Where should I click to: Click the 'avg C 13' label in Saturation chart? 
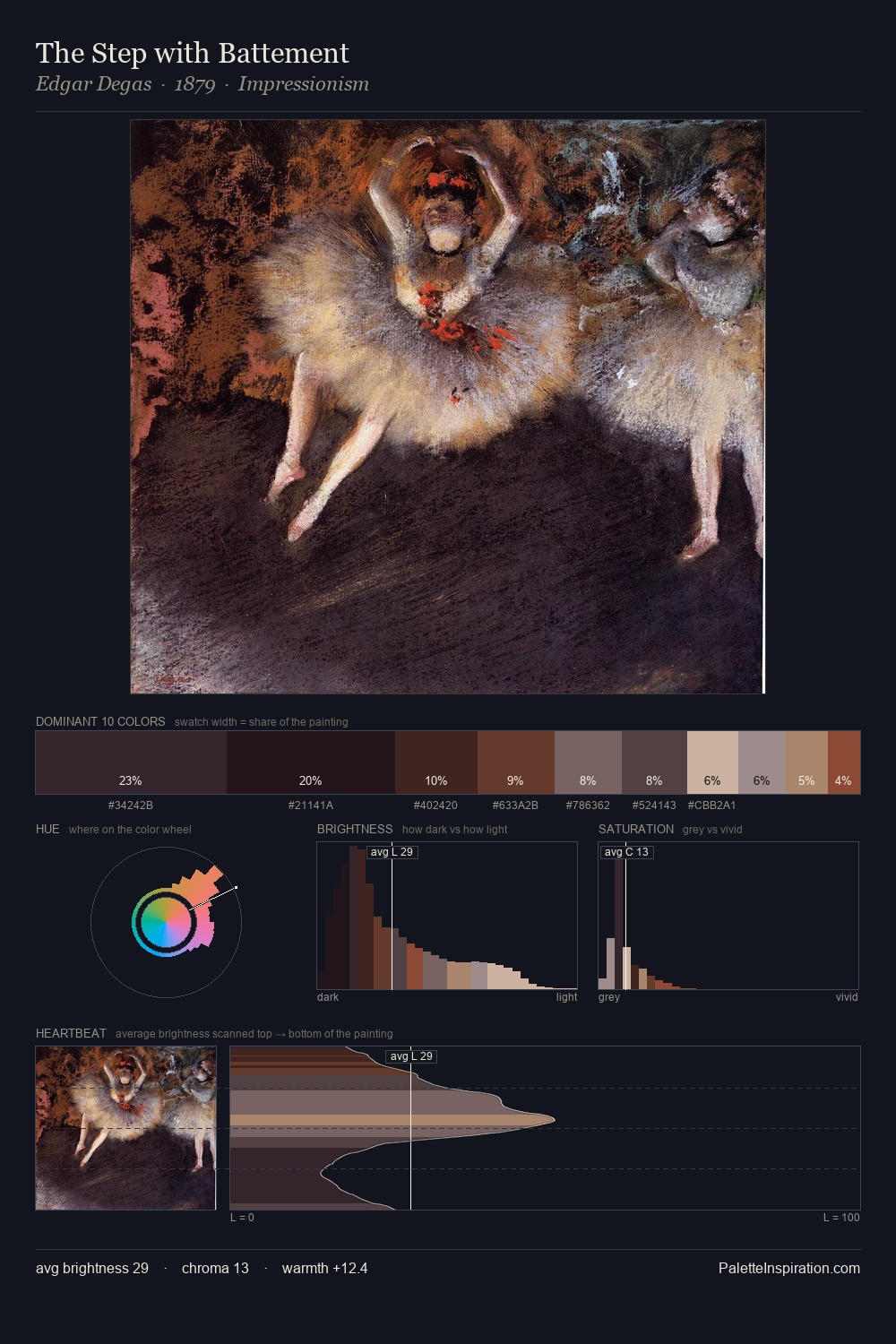tap(626, 852)
